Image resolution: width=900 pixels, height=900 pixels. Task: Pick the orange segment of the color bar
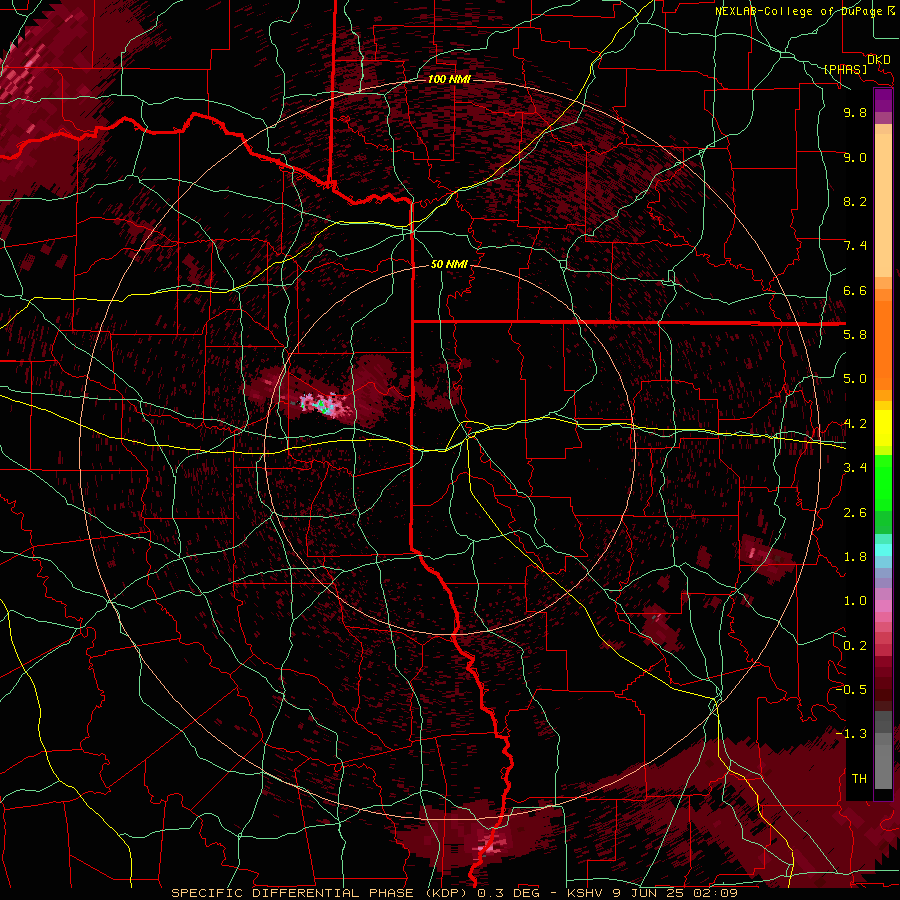coord(883,344)
